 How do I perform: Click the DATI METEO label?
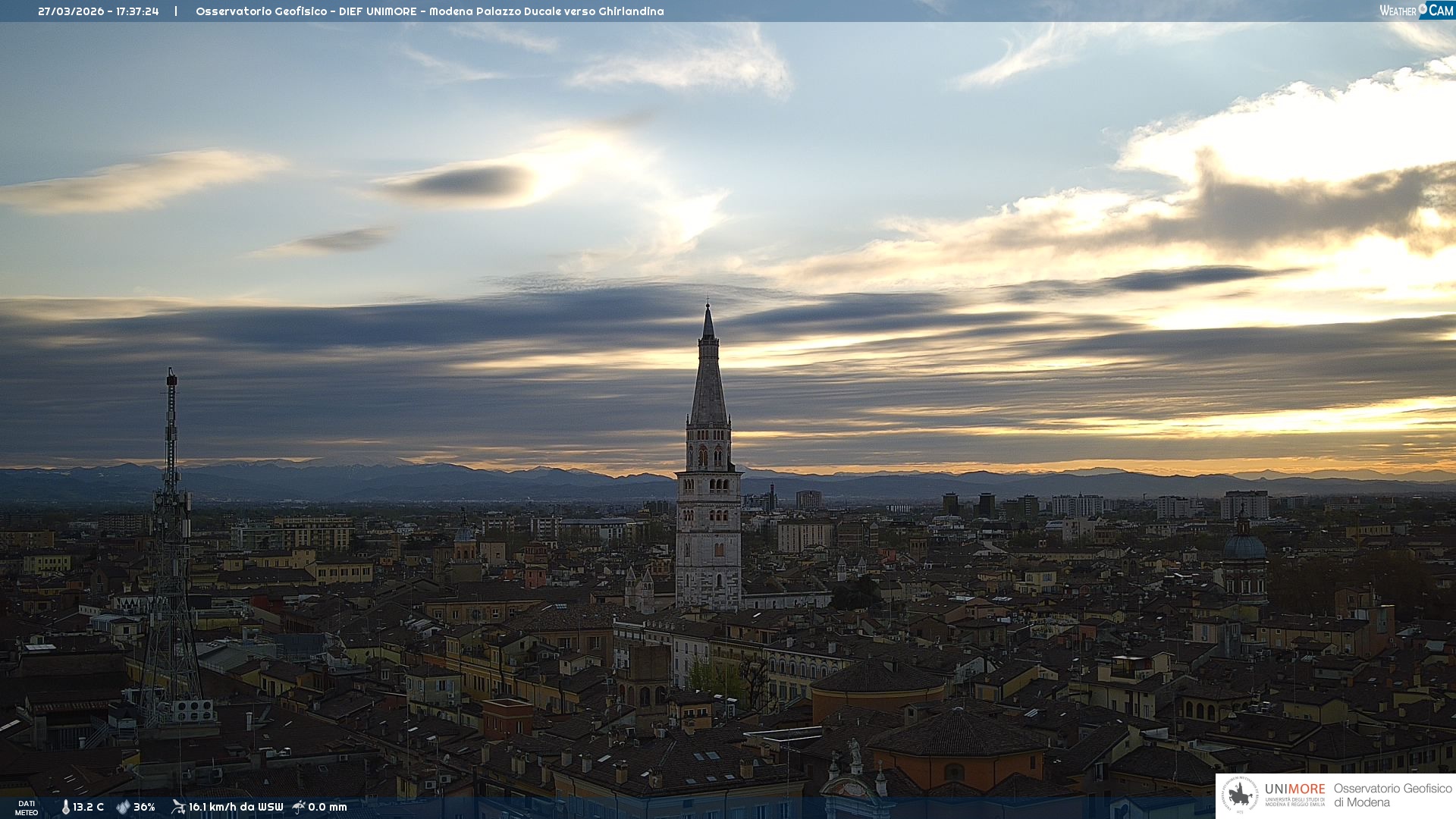pyautogui.click(x=27, y=808)
